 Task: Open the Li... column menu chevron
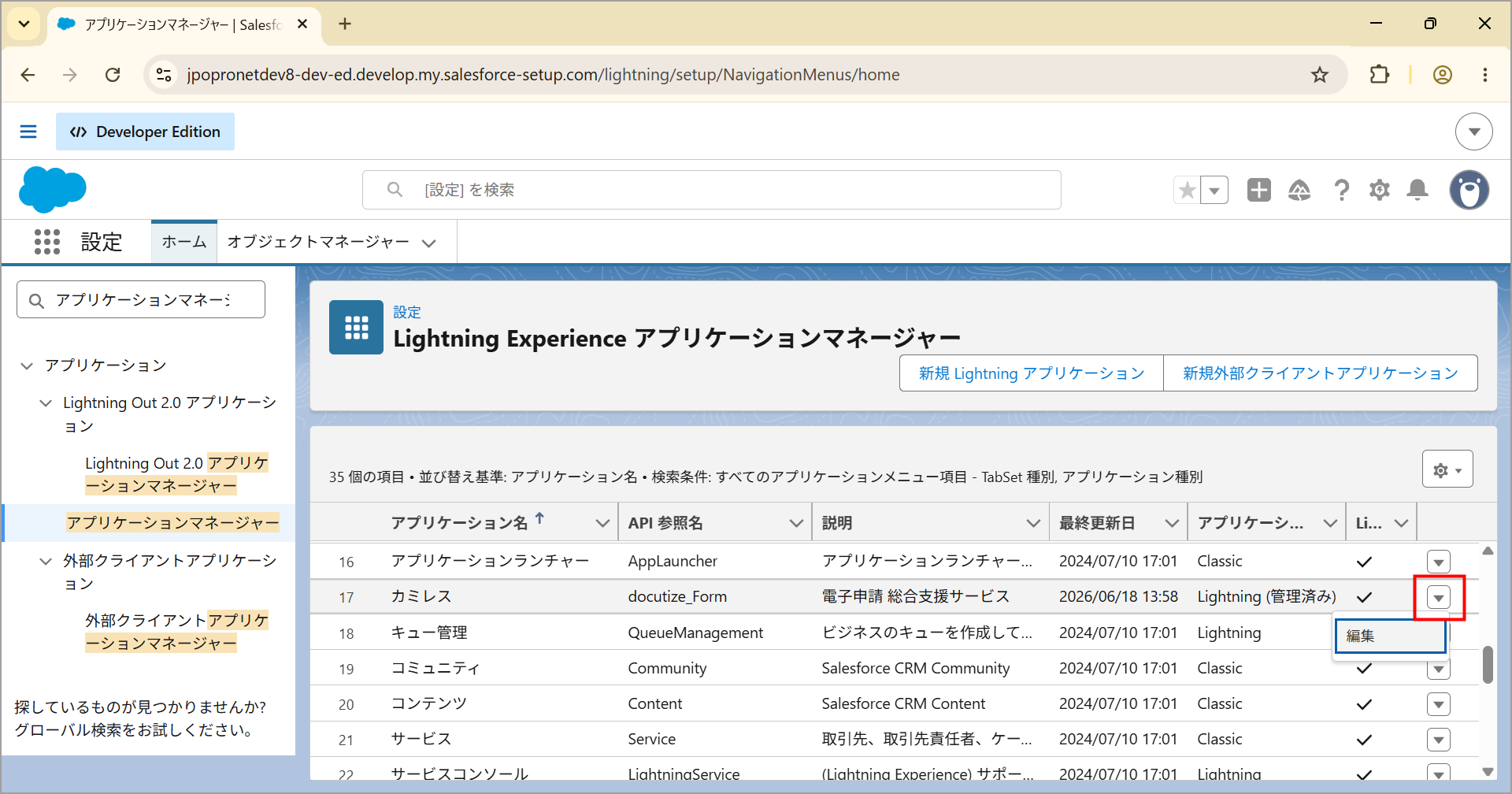tap(1402, 523)
